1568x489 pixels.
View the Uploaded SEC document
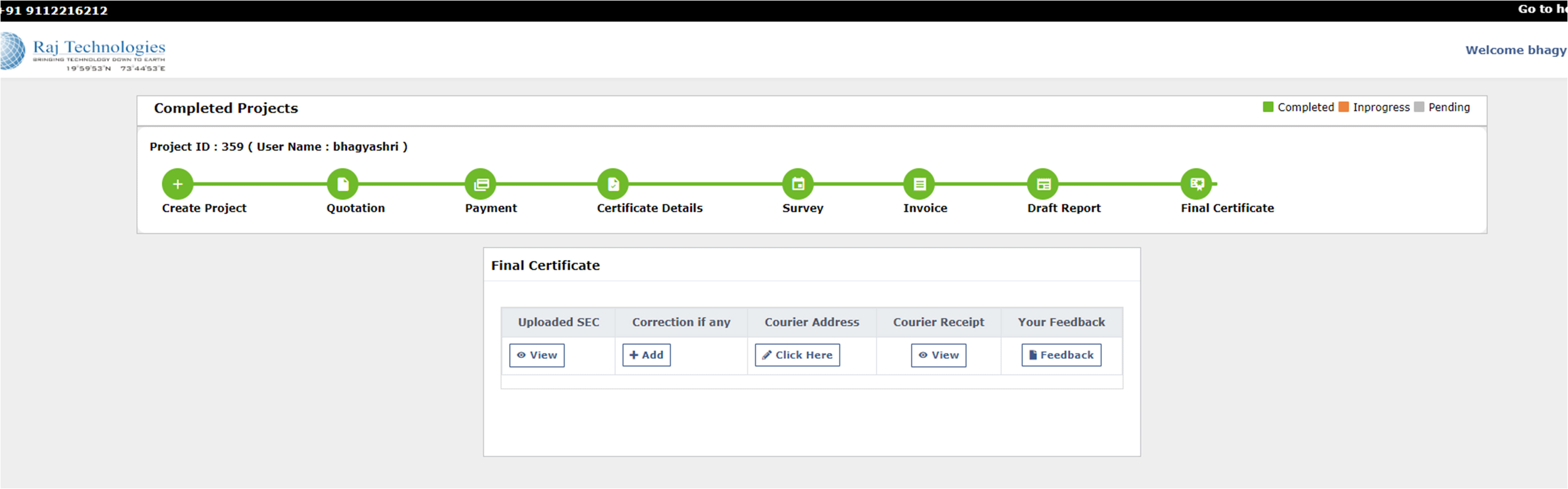[x=537, y=355]
